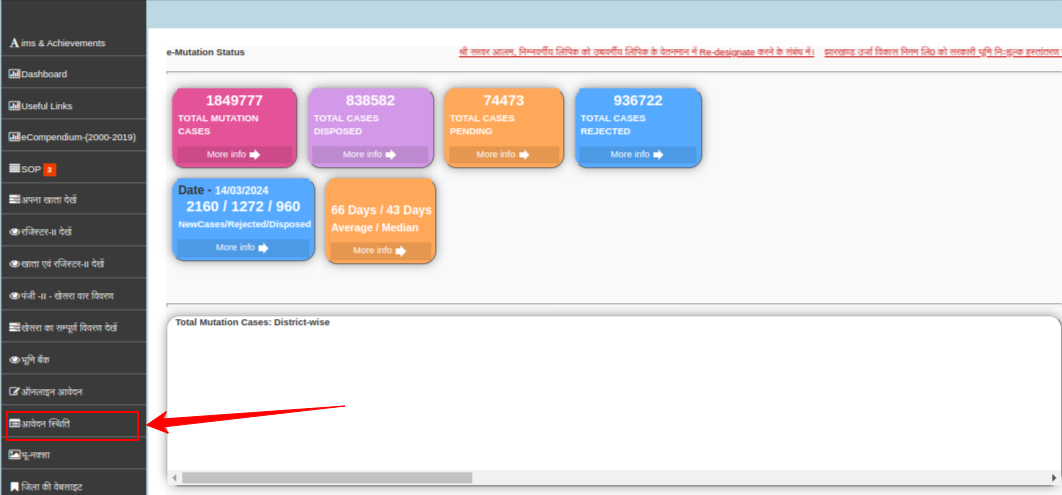The width and height of the screenshot is (1062, 495).
Task: Click arrow icon on Total Mutation Cases card
Action: click(x=255, y=154)
